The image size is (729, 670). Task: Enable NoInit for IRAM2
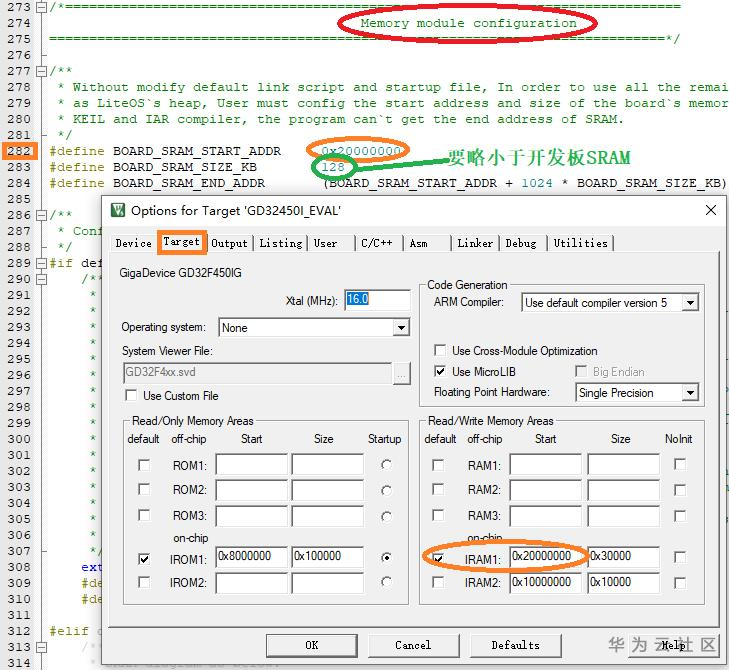point(680,583)
